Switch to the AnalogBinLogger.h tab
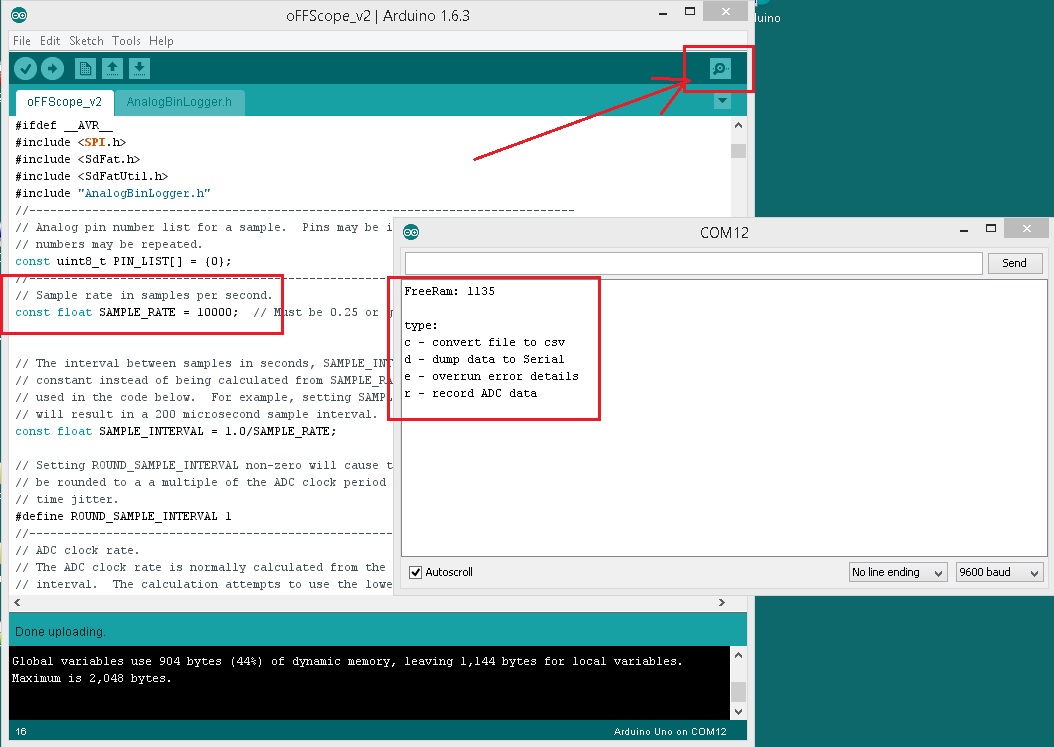The width and height of the screenshot is (1054, 747). [179, 102]
